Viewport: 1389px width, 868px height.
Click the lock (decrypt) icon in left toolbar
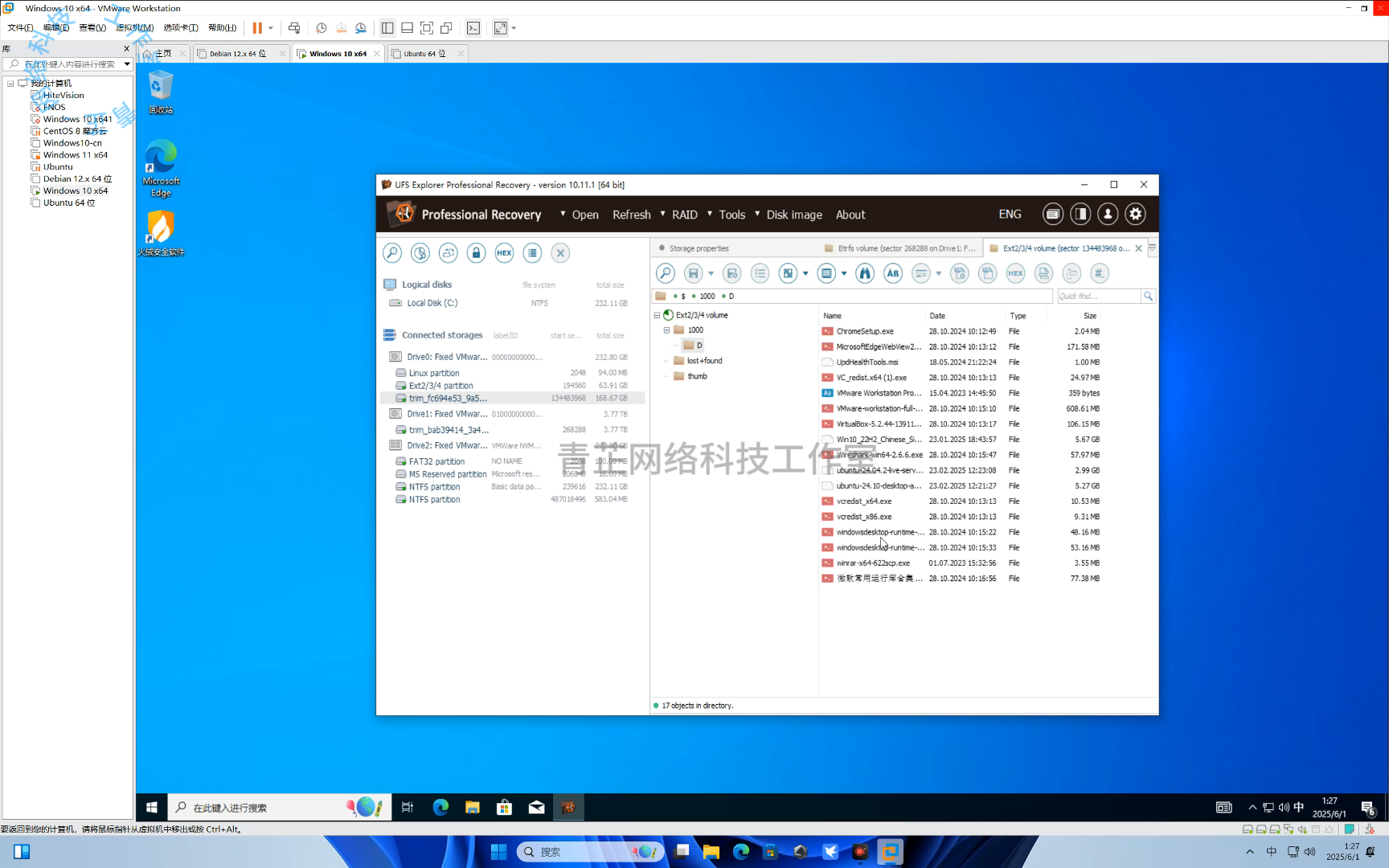(476, 253)
